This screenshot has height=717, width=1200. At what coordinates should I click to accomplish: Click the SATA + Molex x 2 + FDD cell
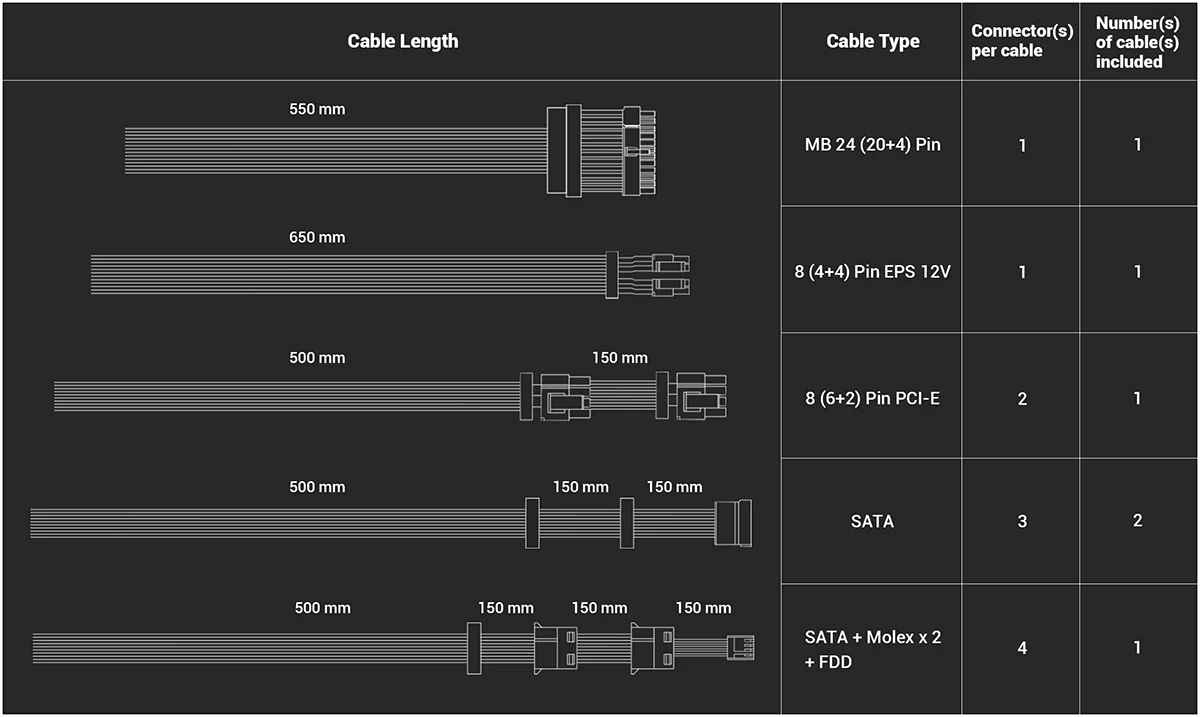[872, 648]
